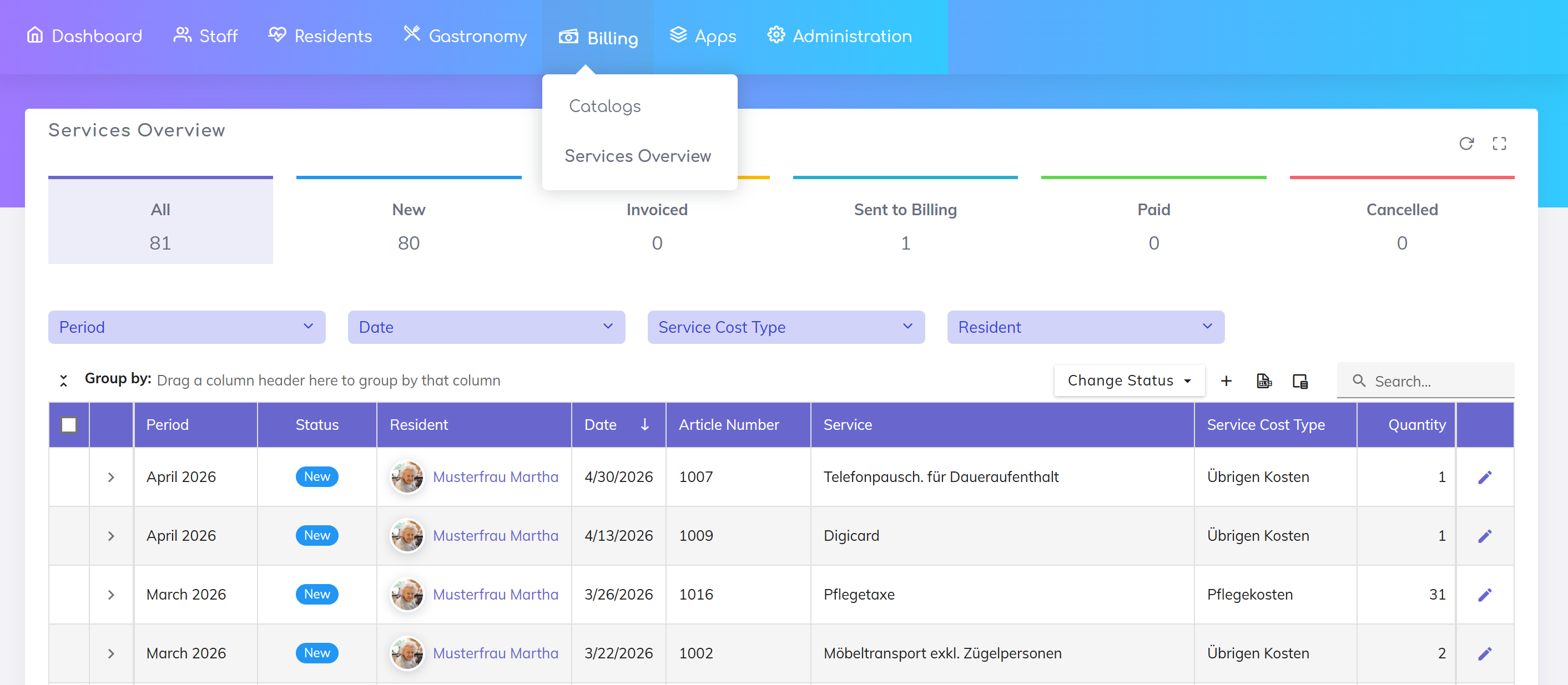The image size is (1568, 685).
Task: Toggle fullscreen for the Services Overview panel
Action: coord(1499,144)
